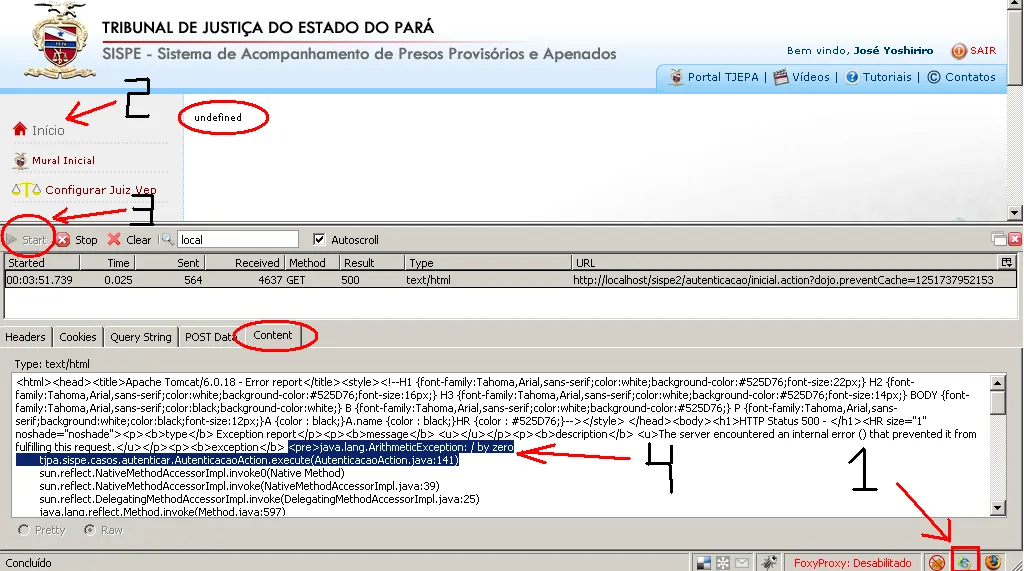Open the column picker icon beside the URL header
This screenshot has width=1024, height=571.
pos(1006,263)
